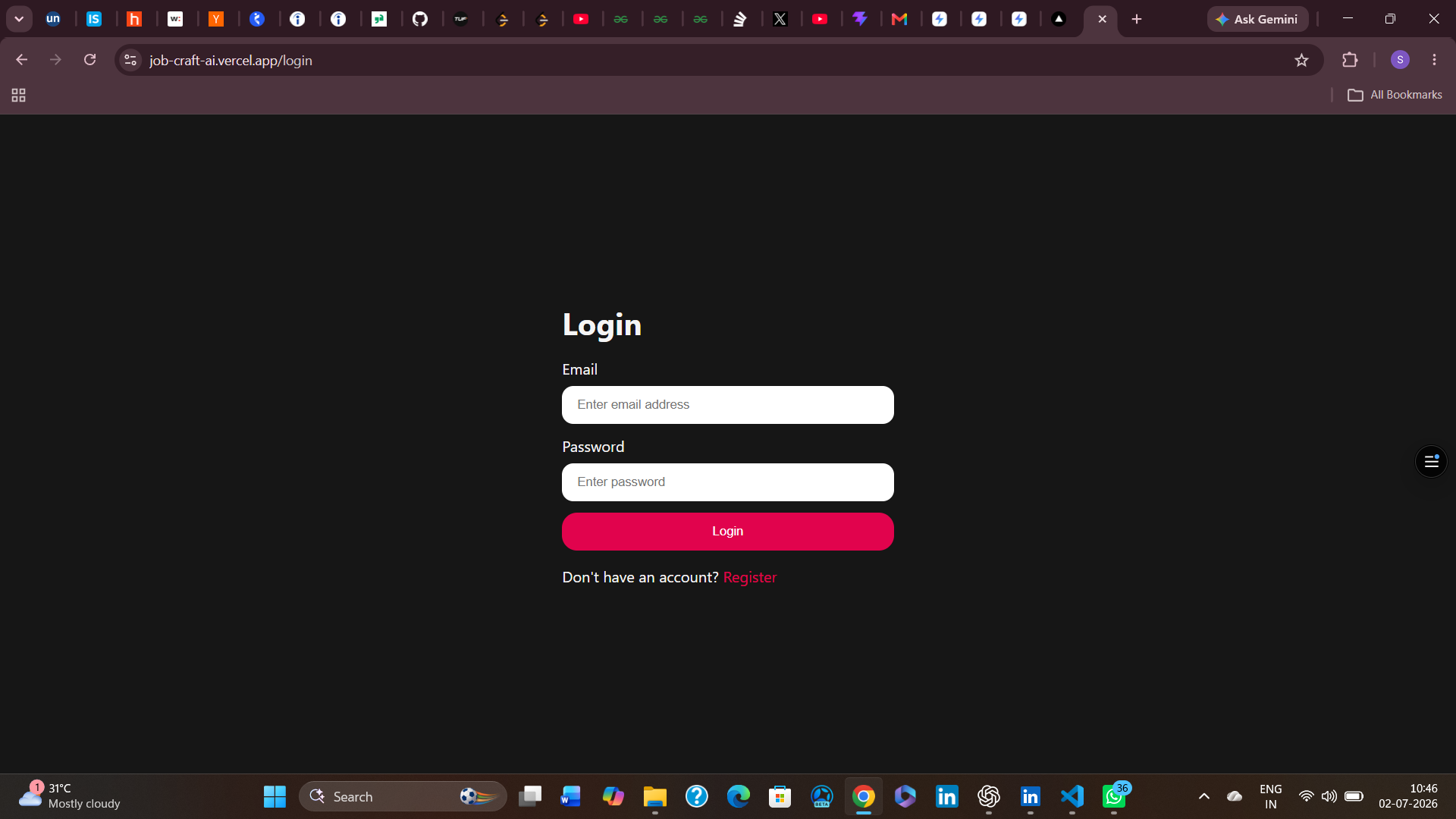Screen dimensions: 1456x819
Task: Open All Bookmarks folder
Action: tap(1395, 95)
